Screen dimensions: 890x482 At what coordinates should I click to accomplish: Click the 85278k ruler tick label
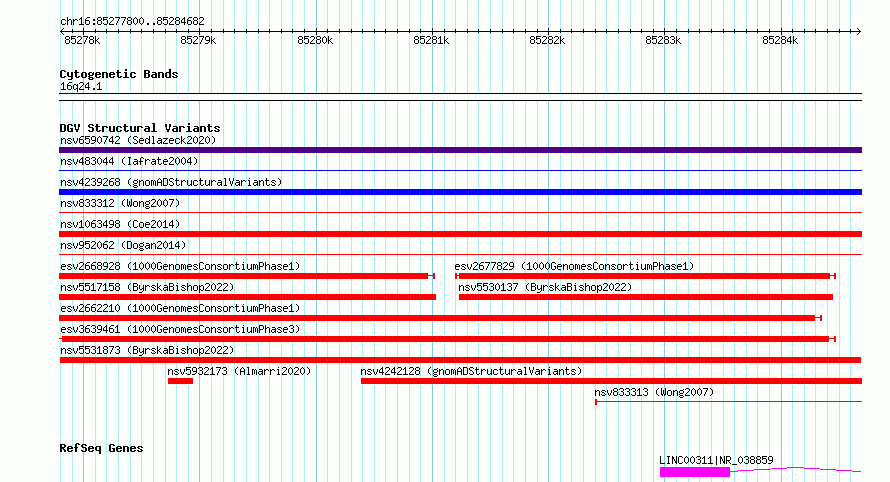pos(82,40)
